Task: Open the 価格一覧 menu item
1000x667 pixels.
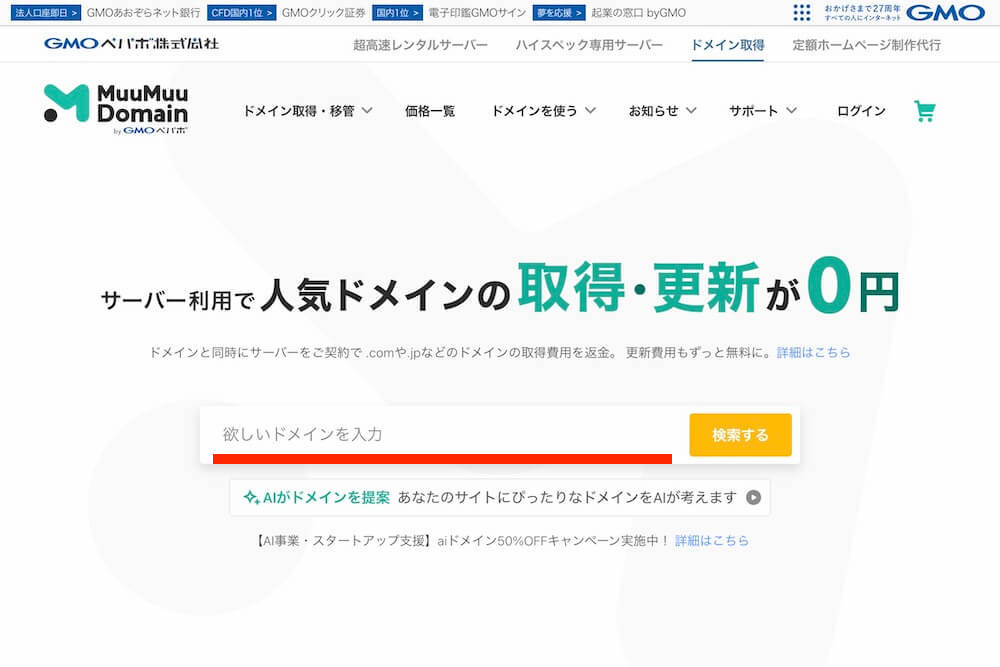Action: pyautogui.click(x=430, y=111)
